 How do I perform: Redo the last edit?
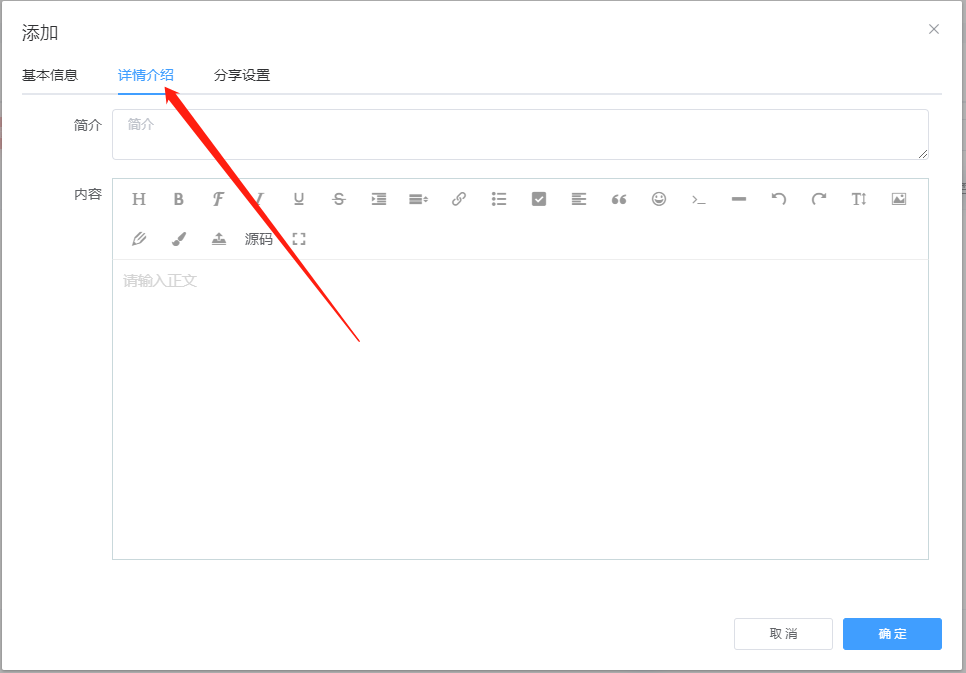pyautogui.click(x=819, y=199)
